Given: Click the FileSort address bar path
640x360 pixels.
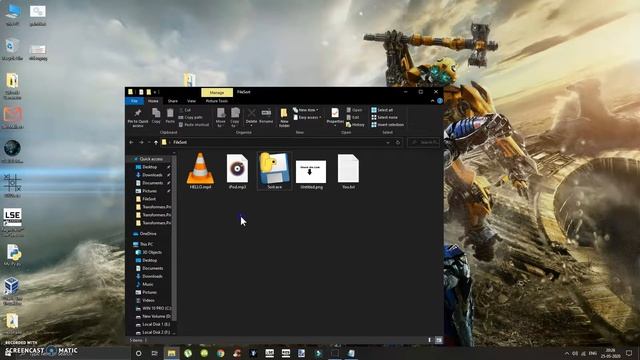Looking at the screenshot, I should tap(180, 142).
